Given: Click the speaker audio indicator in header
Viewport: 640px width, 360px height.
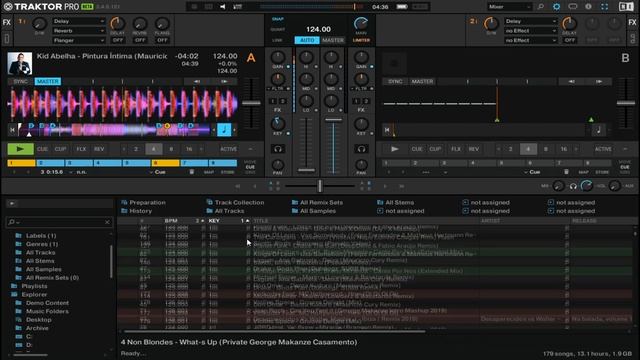Looking at the screenshot, I should point(222,7).
